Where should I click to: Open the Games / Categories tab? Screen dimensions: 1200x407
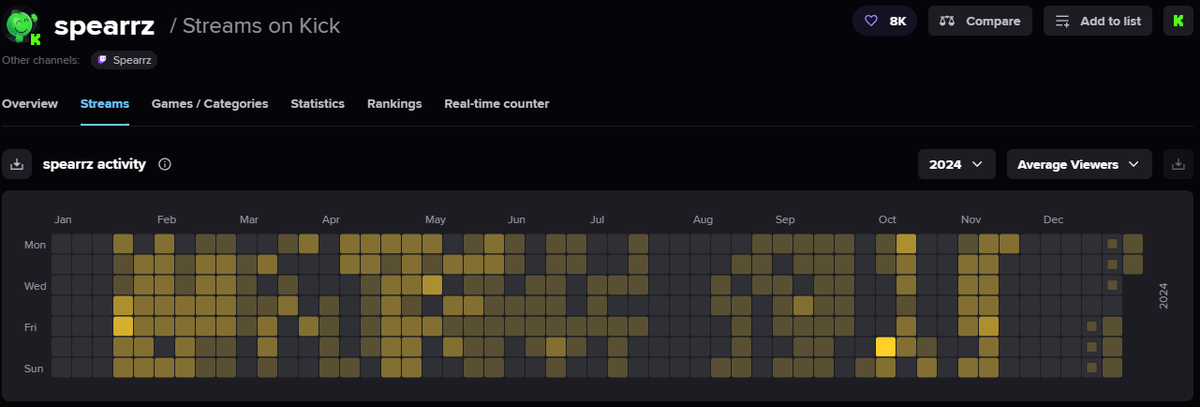click(210, 104)
